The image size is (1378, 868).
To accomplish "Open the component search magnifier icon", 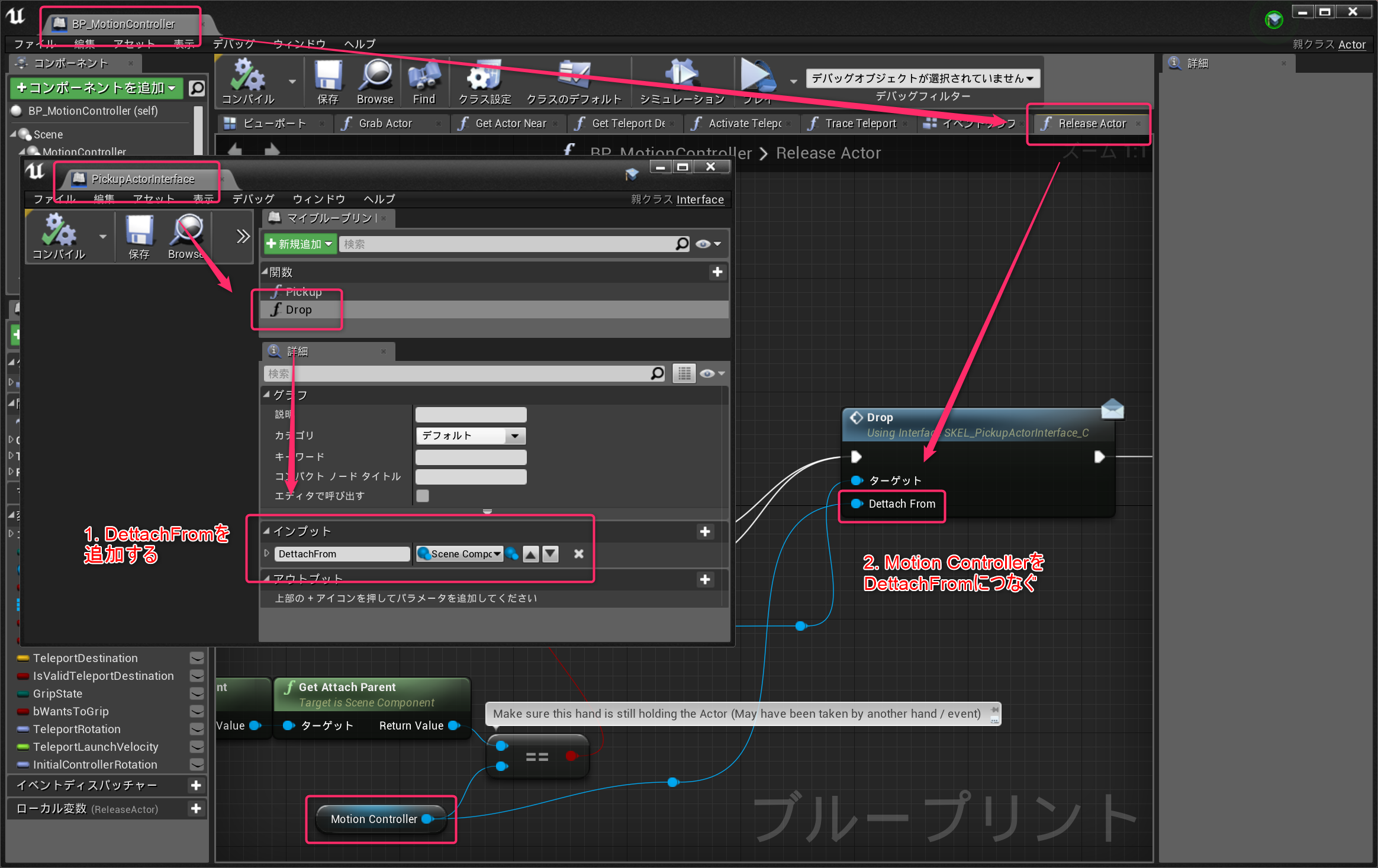I will coord(196,88).
